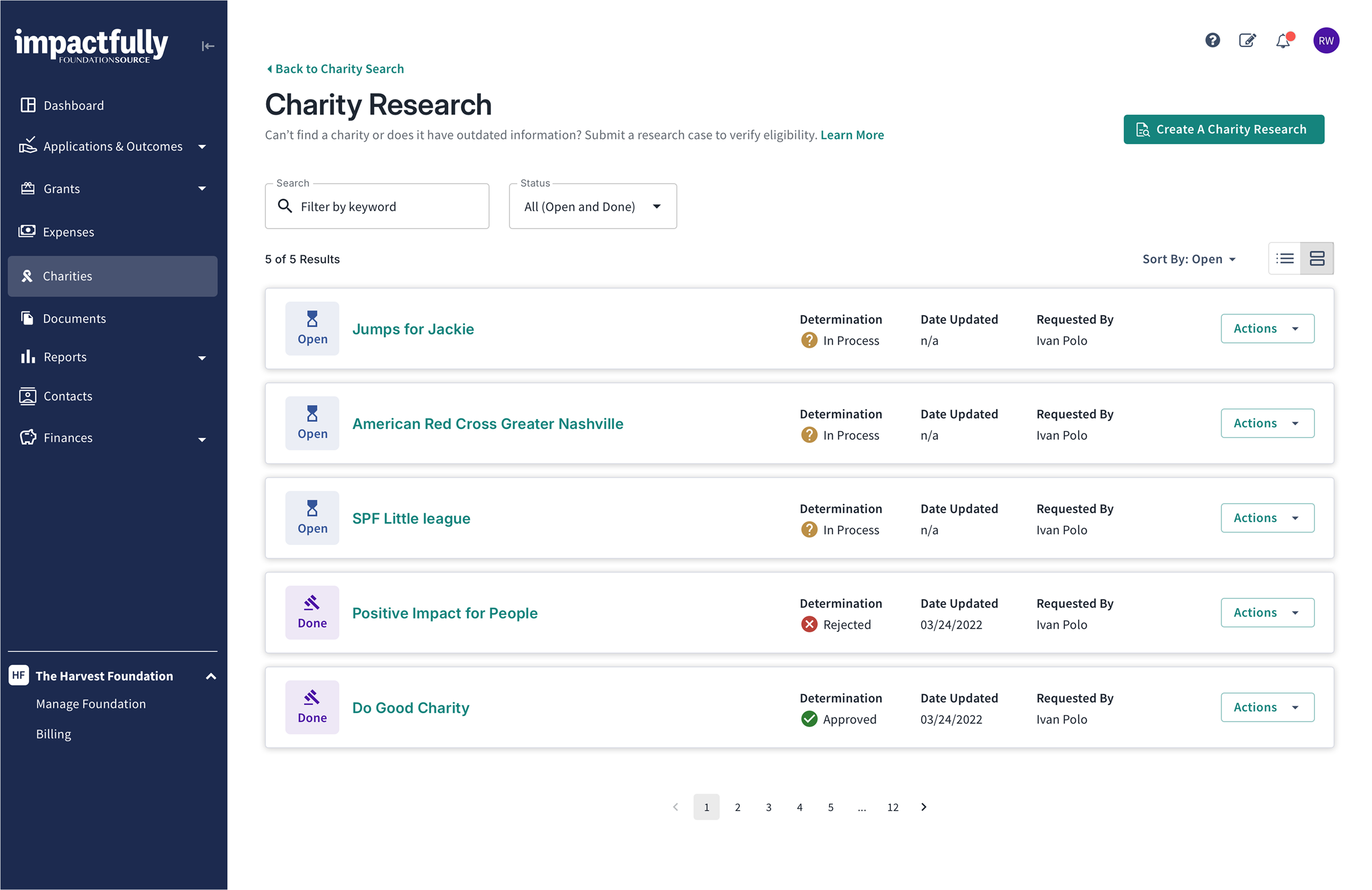Click the RW user avatar
Screen dimensions: 1372x890
click(1326, 41)
